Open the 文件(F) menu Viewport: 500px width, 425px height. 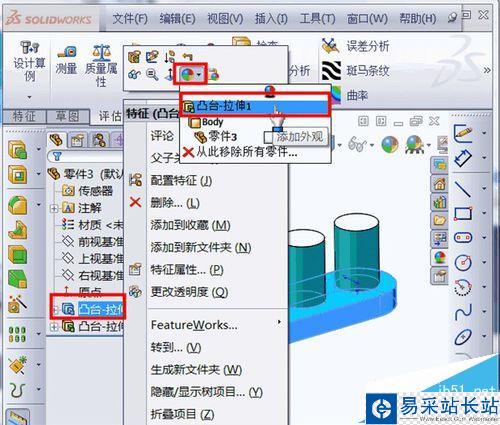click(x=130, y=19)
